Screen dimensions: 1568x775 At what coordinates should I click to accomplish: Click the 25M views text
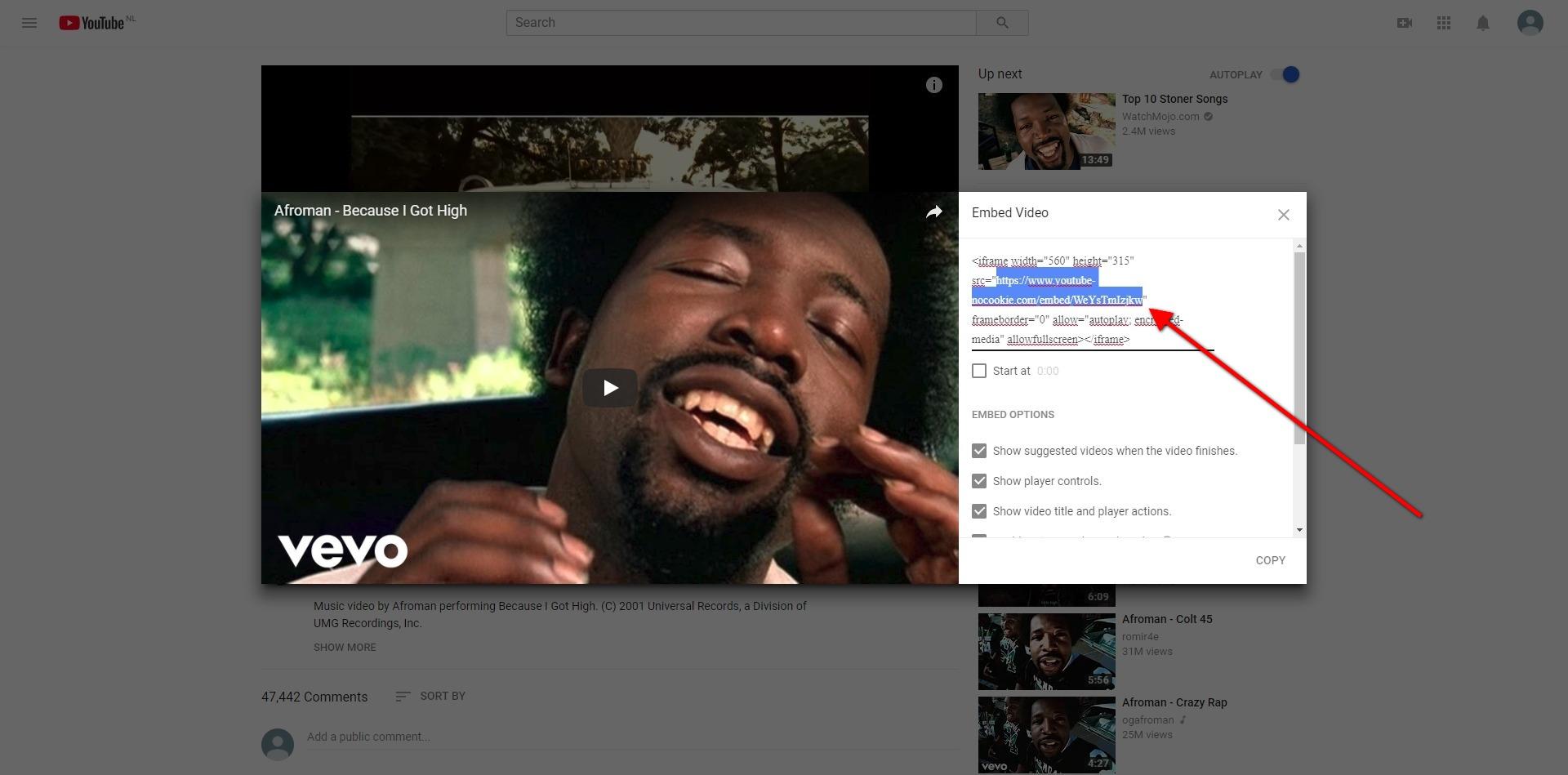click(1147, 734)
